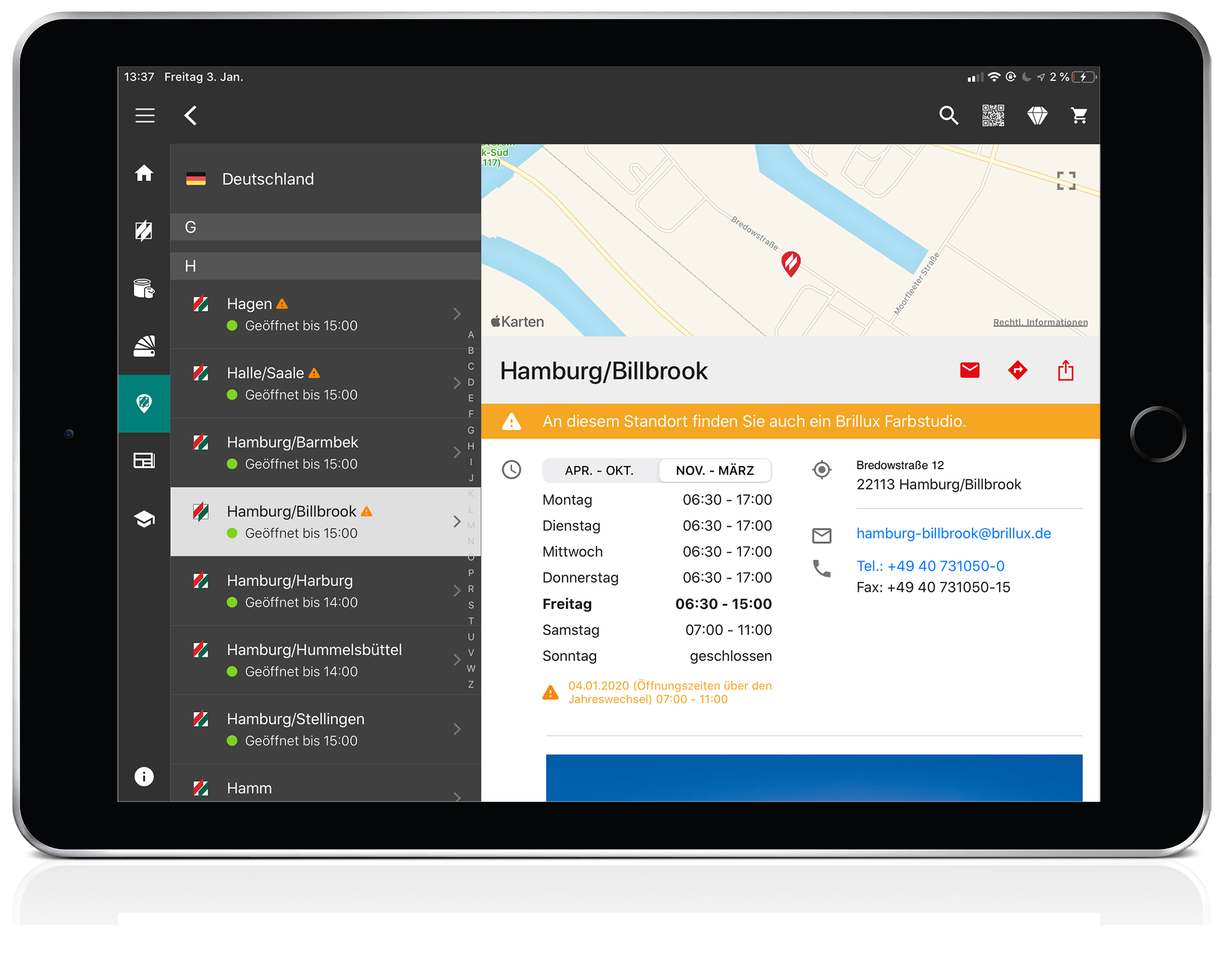The width and height of the screenshot is (1225, 980).
Task: Select Hamburg/Hummelsbüttel in branch list
Action: [x=325, y=660]
